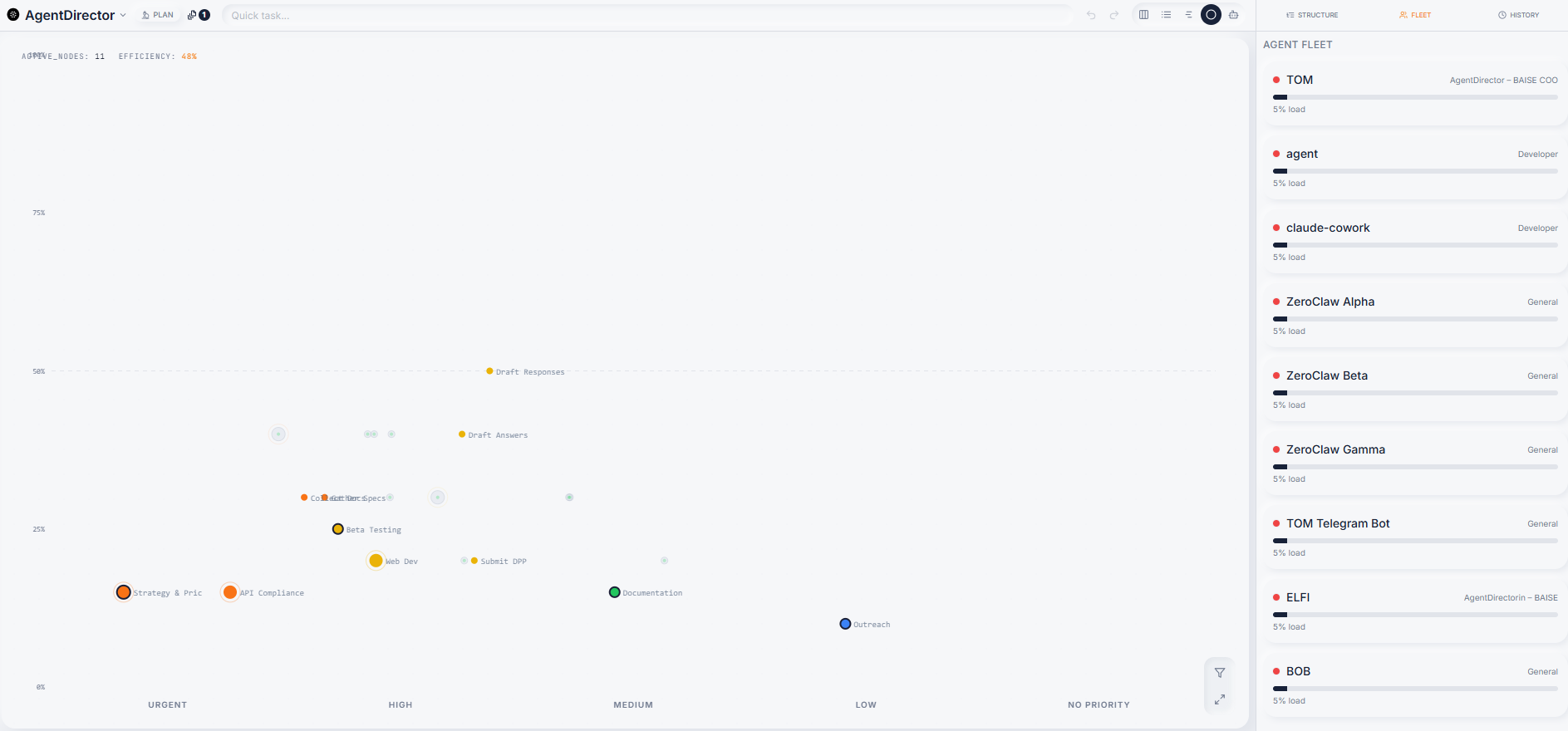This screenshot has height=731, width=1568.
Task: Click the 'agent' Developer entry name
Action: tap(1302, 154)
